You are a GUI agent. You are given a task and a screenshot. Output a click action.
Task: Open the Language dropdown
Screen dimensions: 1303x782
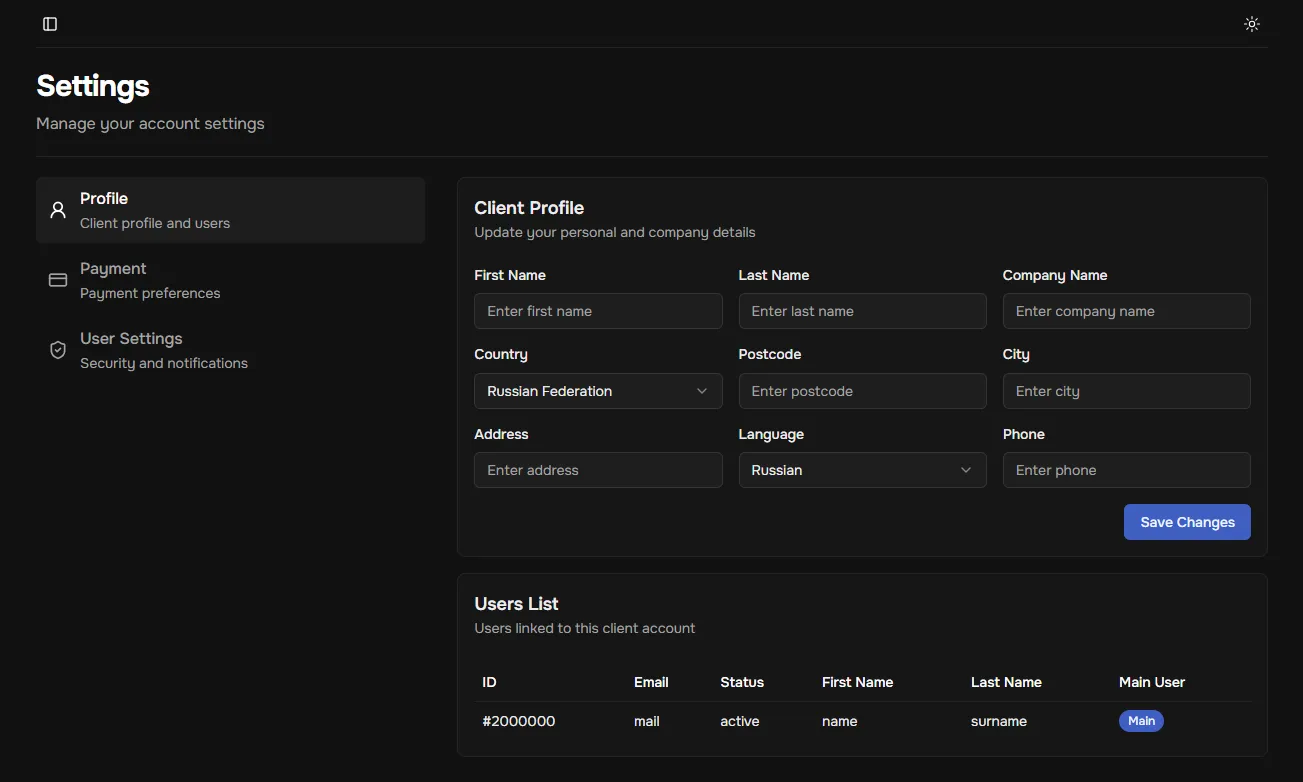point(861,470)
